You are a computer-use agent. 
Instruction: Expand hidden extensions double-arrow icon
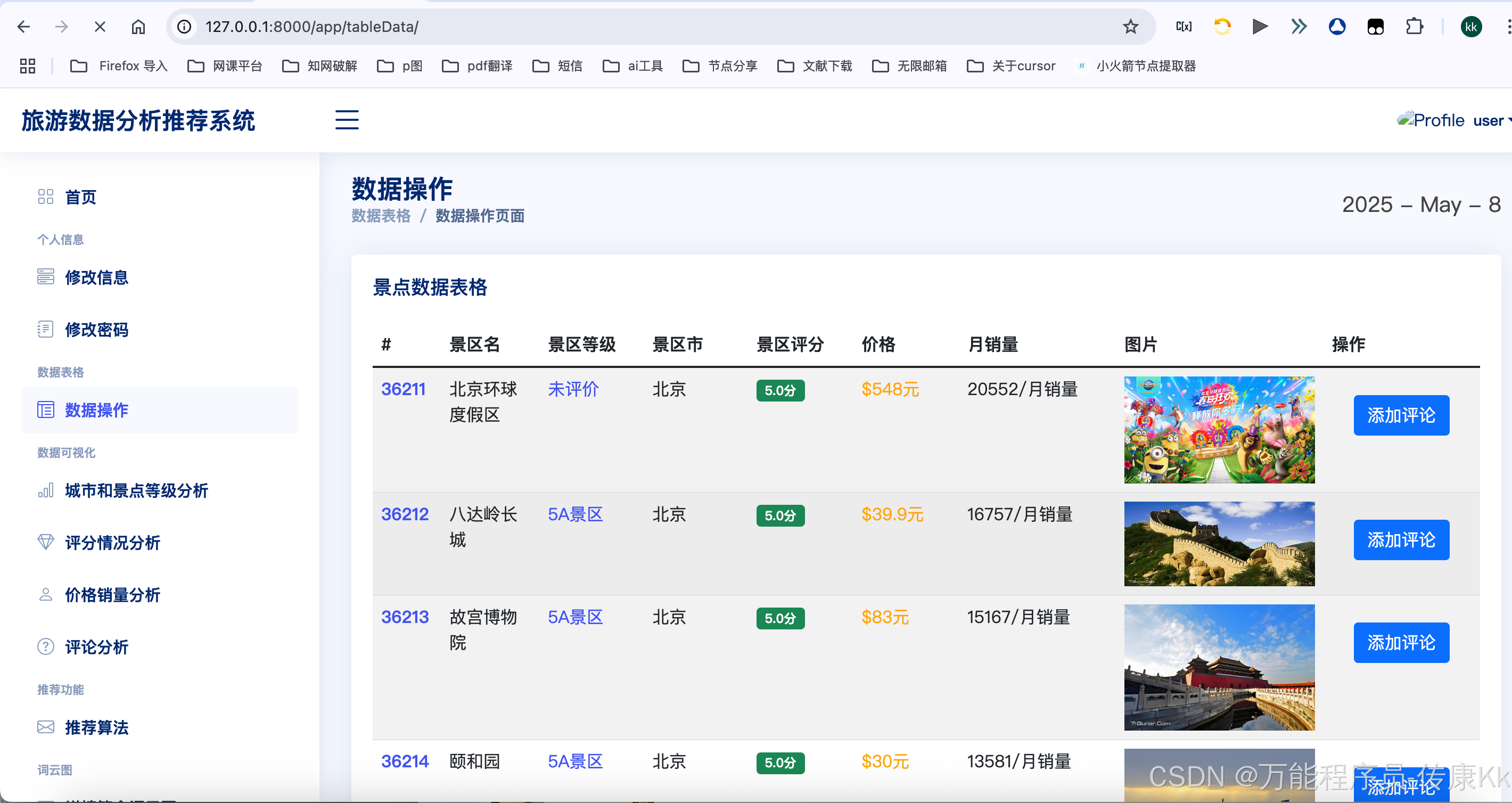click(x=1299, y=27)
